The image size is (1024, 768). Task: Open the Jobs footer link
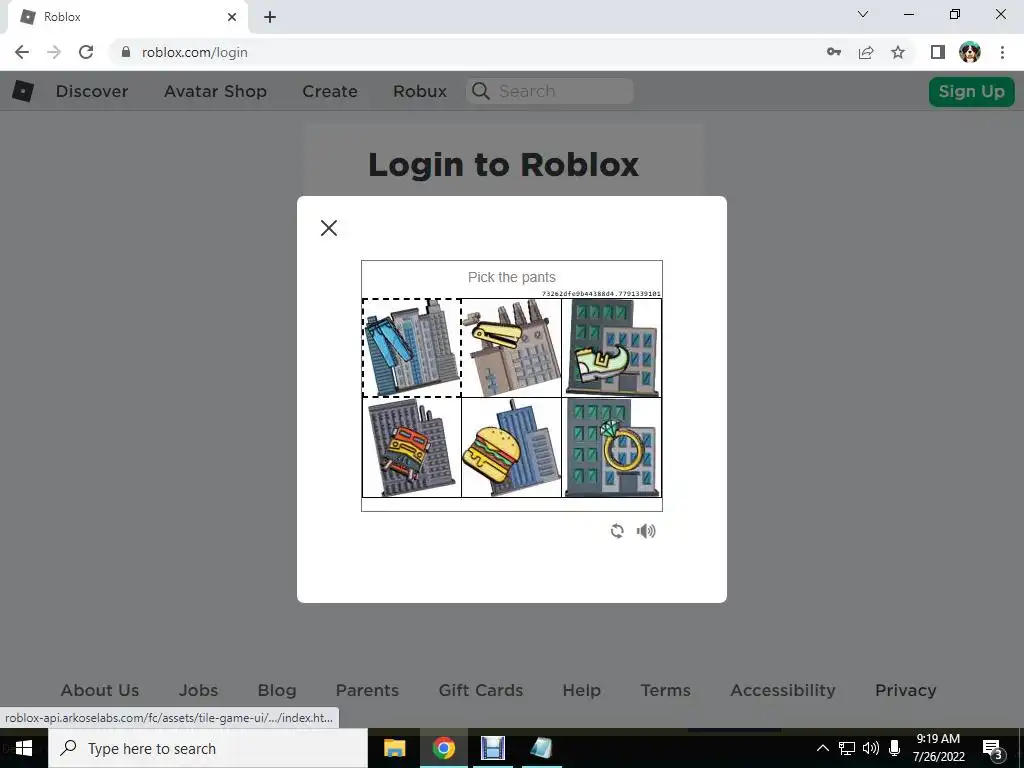click(x=199, y=690)
